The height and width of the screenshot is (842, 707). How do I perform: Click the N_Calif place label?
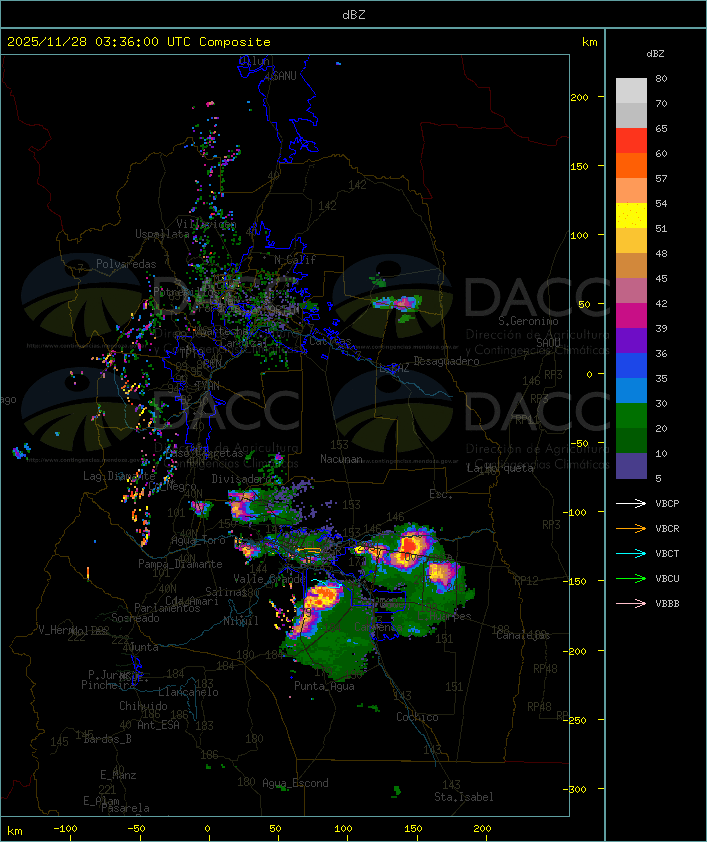[295, 260]
